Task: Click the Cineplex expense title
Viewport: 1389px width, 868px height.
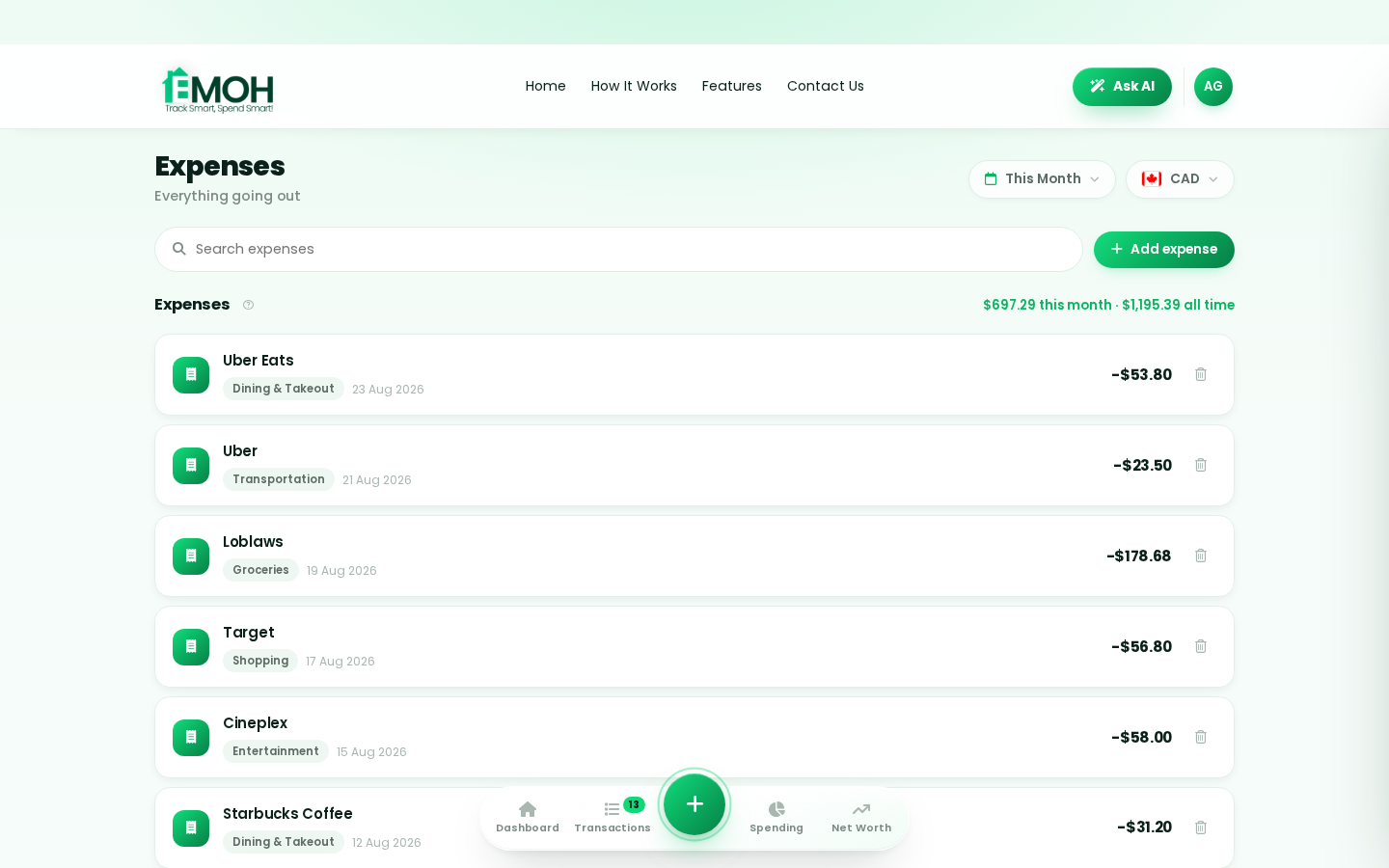Action: coord(255,723)
